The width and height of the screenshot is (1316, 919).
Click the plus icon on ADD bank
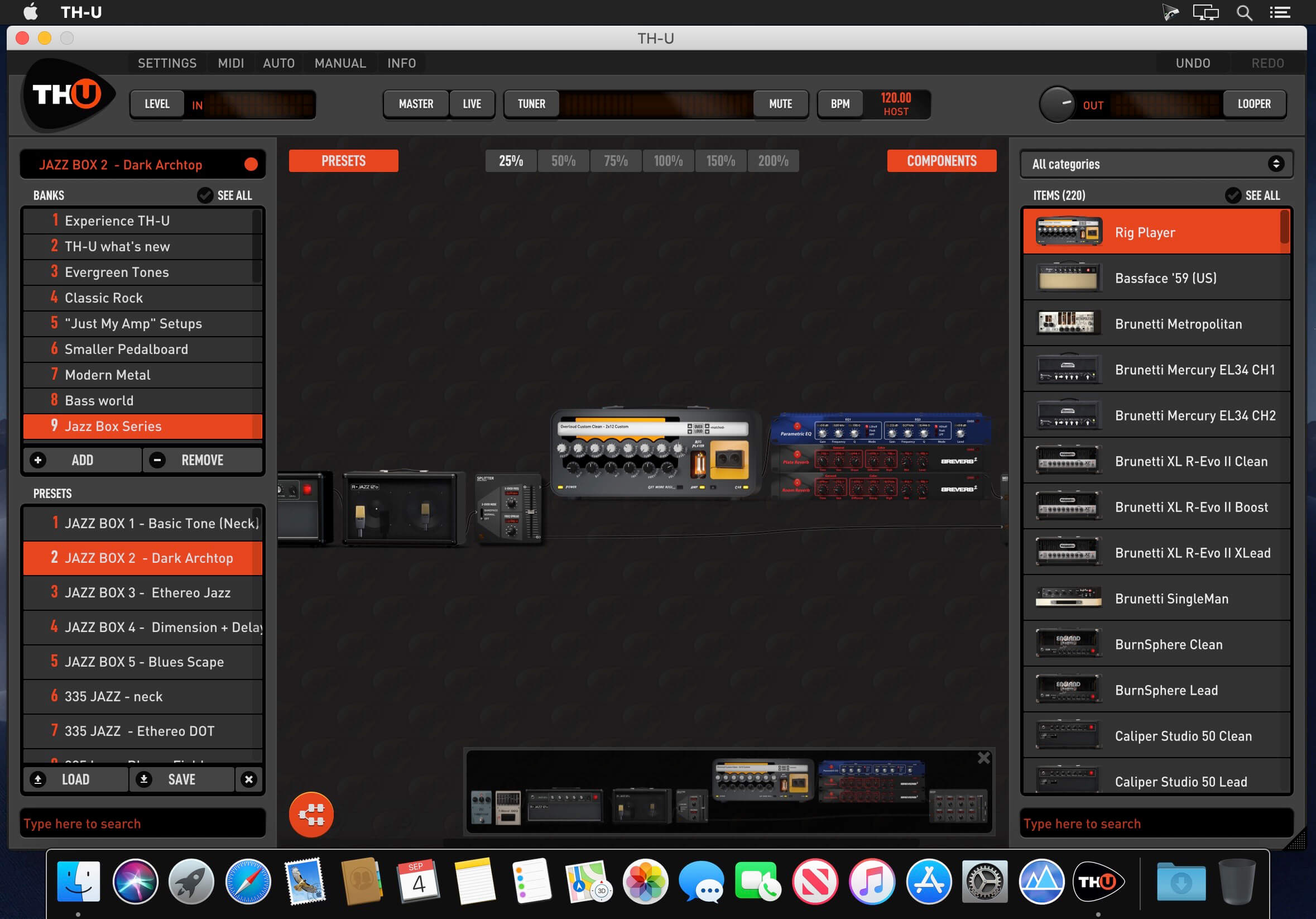[x=38, y=460]
